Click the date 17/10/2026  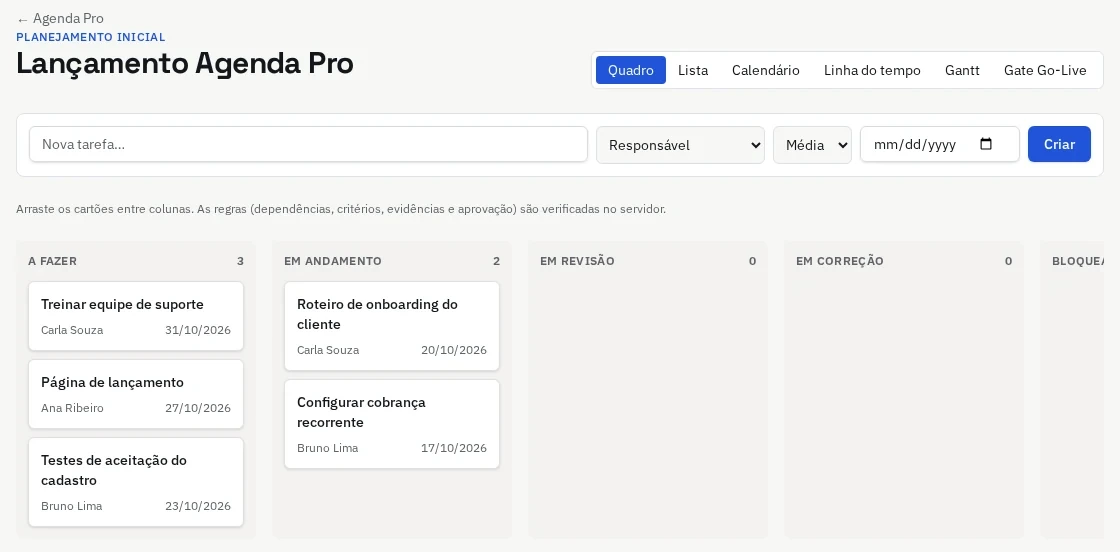point(454,448)
